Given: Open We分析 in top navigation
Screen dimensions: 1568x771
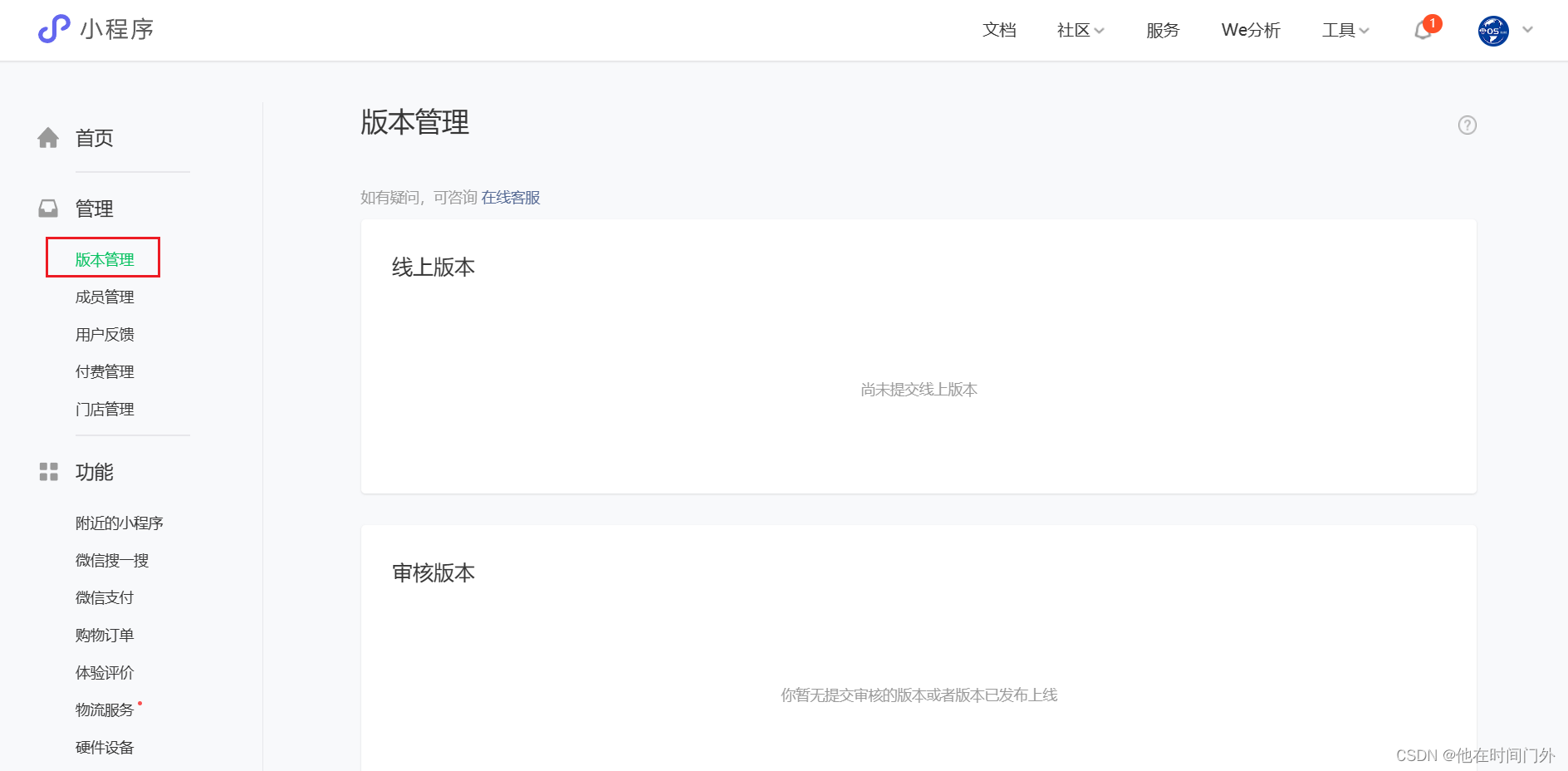Looking at the screenshot, I should [1251, 30].
